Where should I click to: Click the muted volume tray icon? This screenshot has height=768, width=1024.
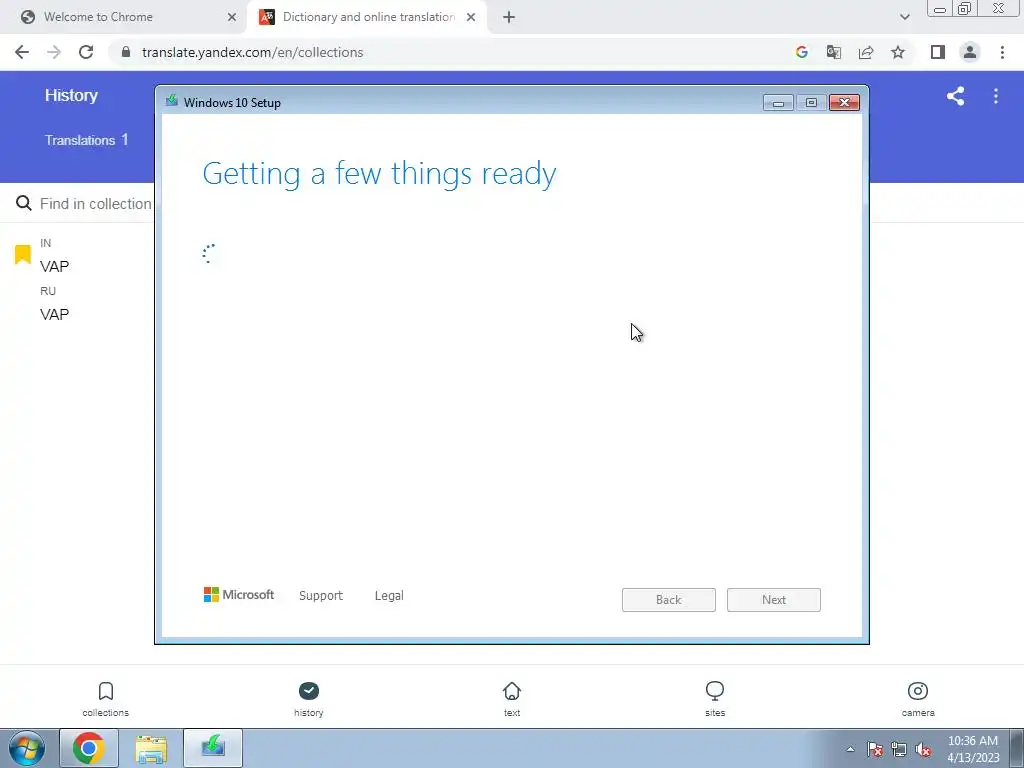[923, 750]
